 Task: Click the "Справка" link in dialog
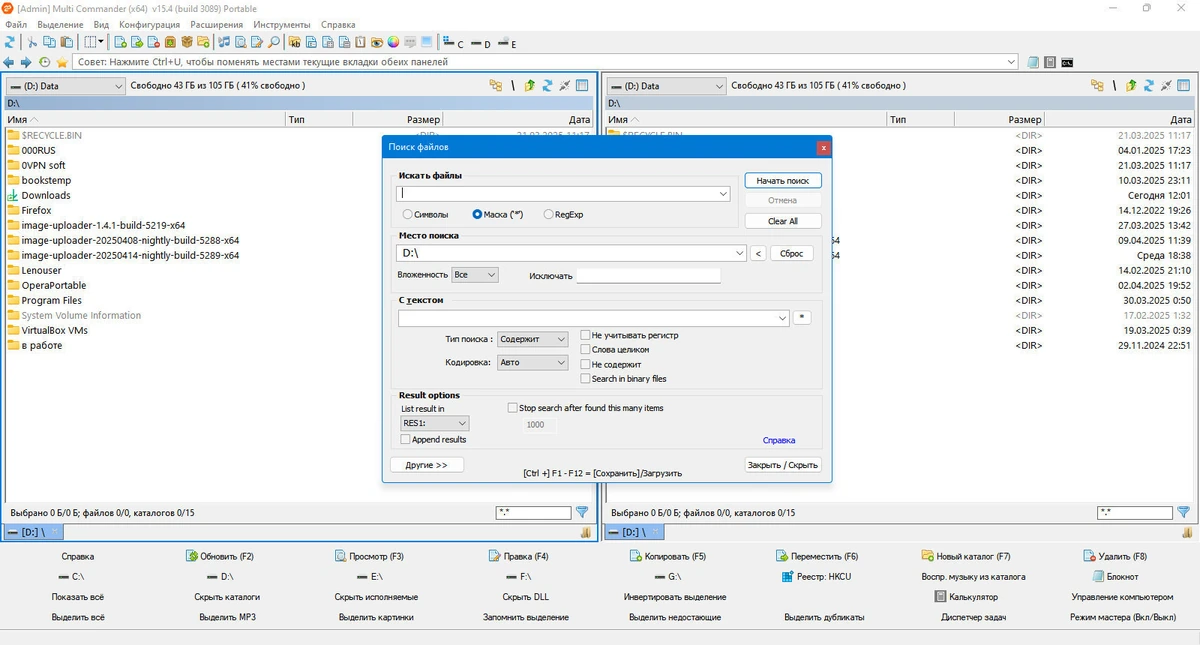779,440
